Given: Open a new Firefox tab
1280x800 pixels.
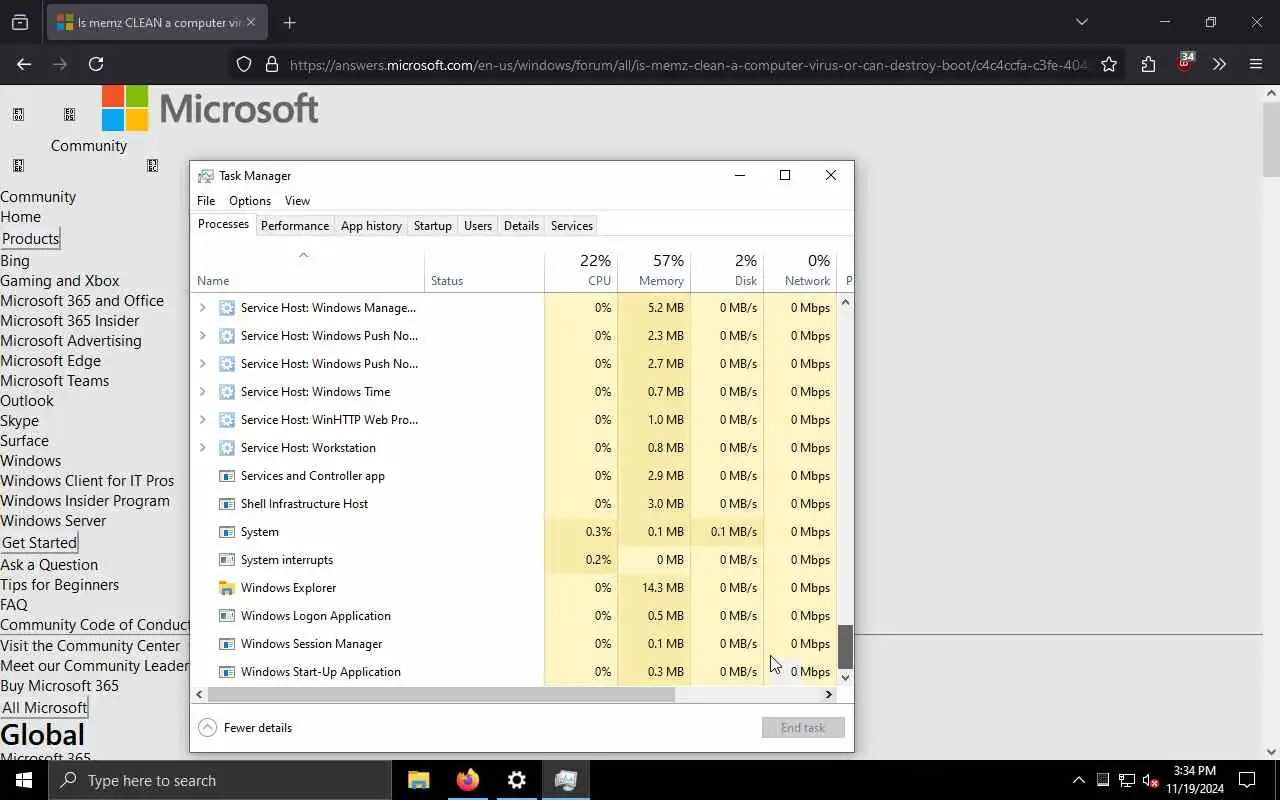Looking at the screenshot, I should click(290, 22).
